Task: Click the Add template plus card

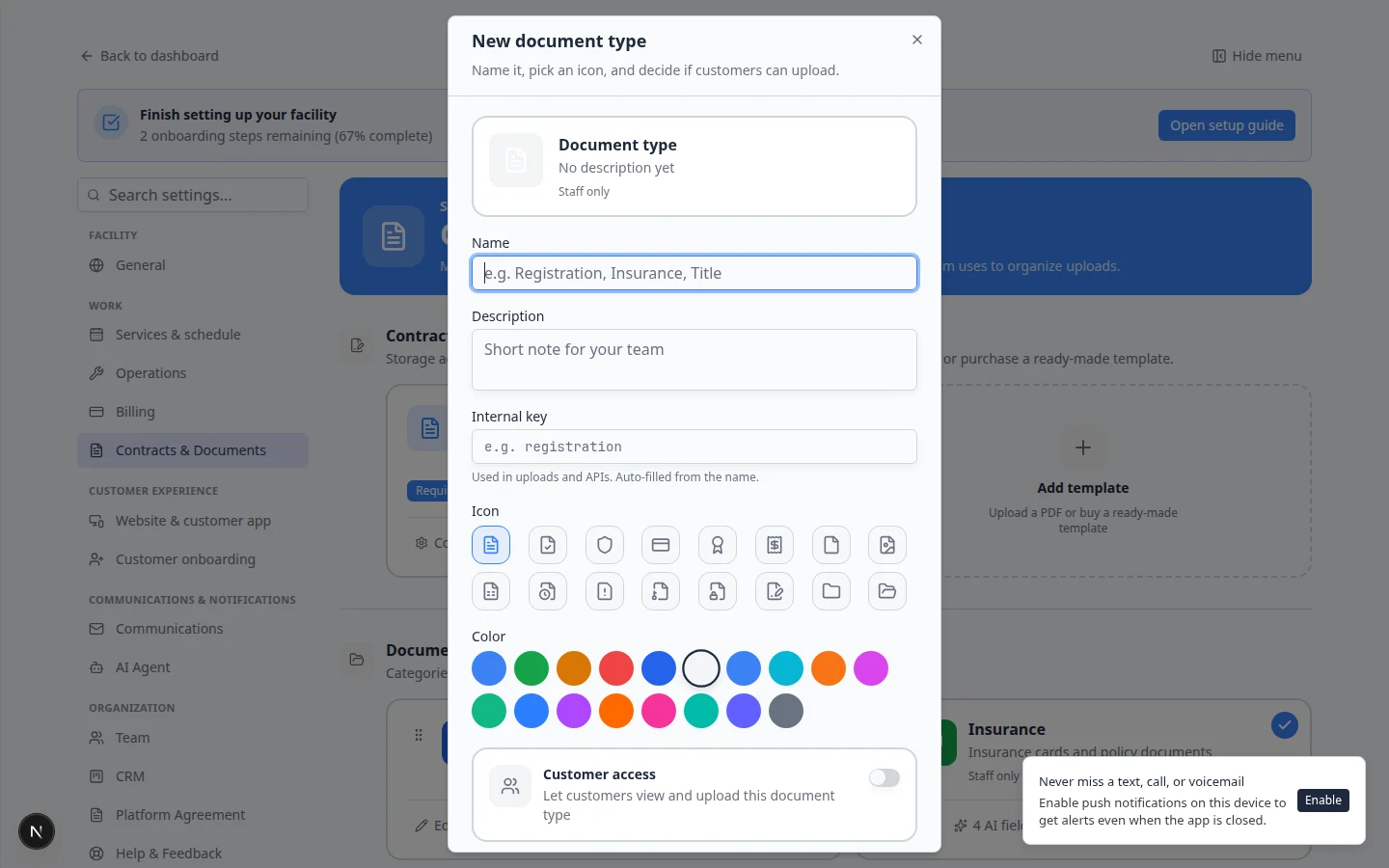Action: click(x=1083, y=481)
